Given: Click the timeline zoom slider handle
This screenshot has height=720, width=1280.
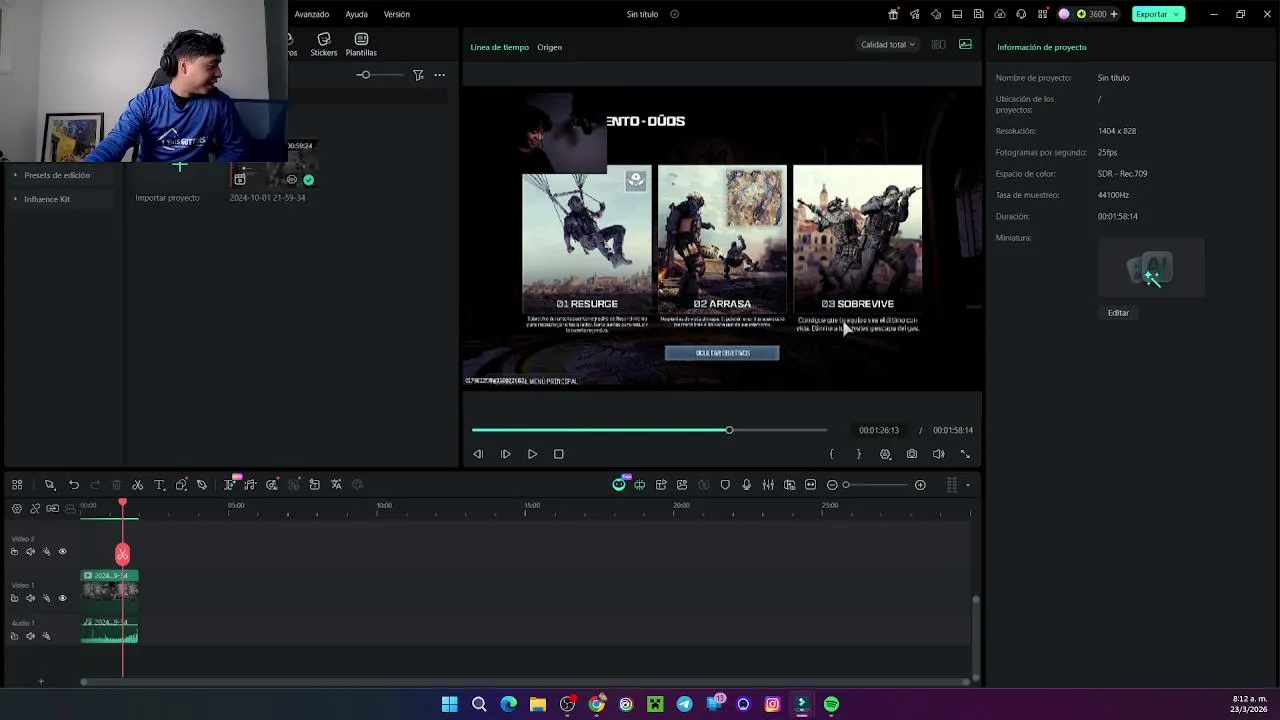Looking at the screenshot, I should tap(846, 485).
